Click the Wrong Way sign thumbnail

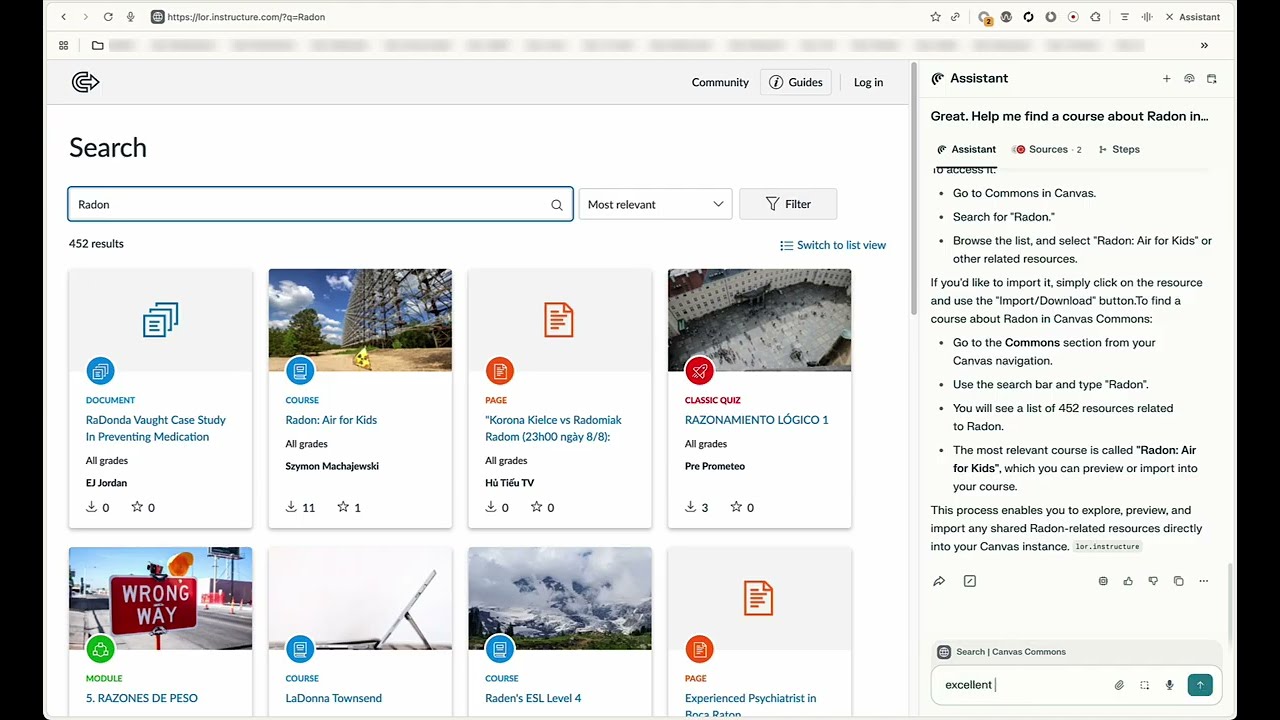pos(160,598)
